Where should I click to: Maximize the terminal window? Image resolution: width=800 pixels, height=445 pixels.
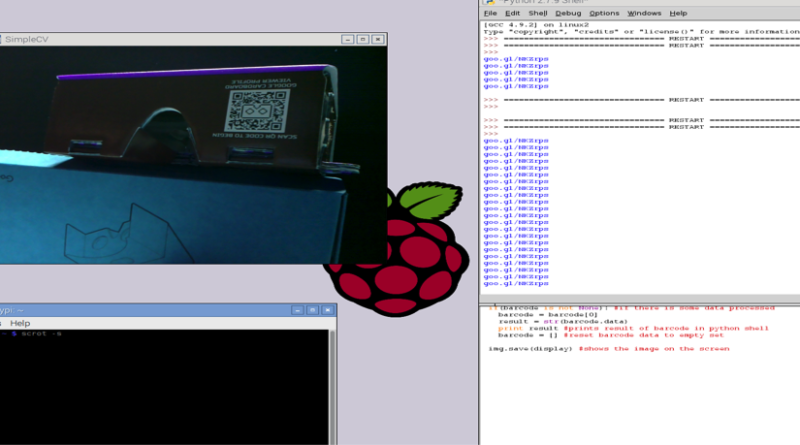(x=313, y=310)
